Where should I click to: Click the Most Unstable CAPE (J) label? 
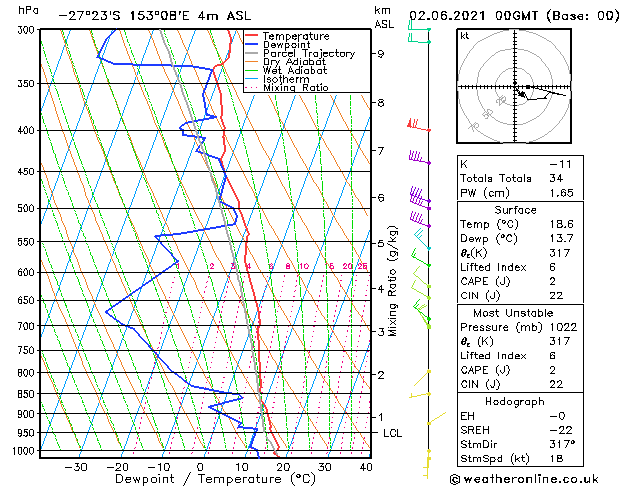coord(485,370)
